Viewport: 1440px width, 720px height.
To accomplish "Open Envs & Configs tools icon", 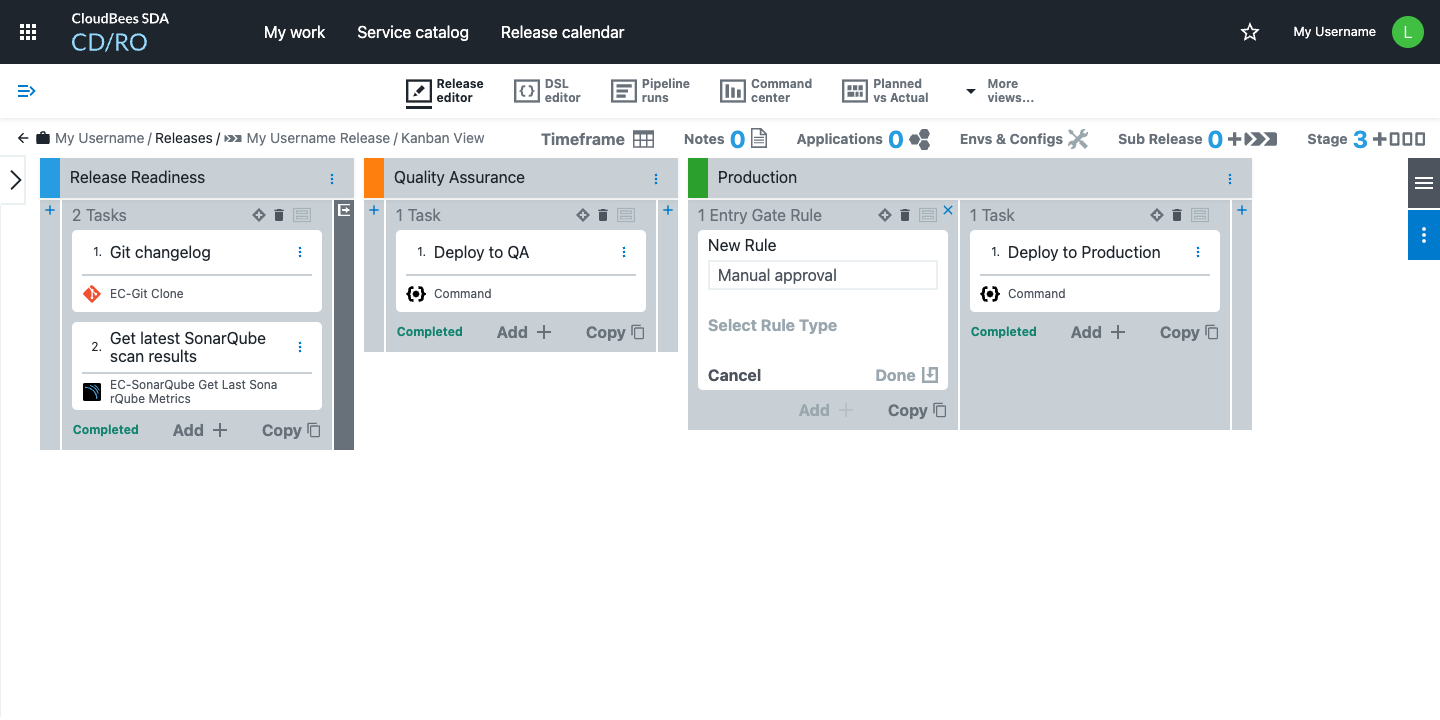I will pyautogui.click(x=1077, y=139).
